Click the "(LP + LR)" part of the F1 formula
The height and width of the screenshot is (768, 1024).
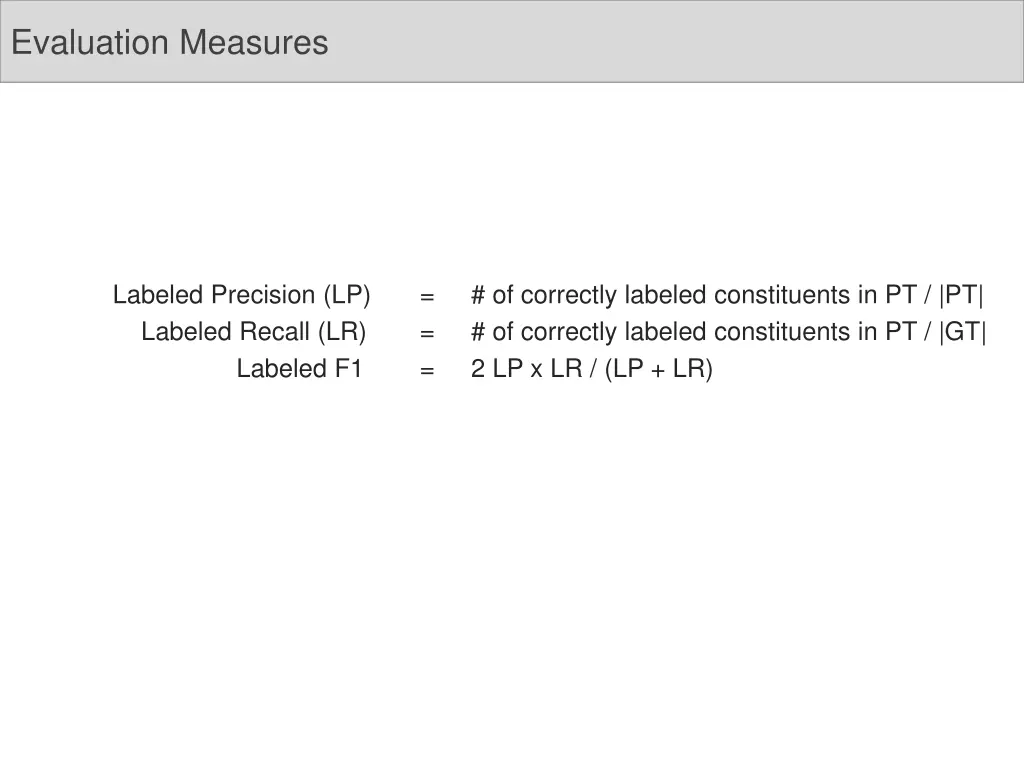point(658,369)
